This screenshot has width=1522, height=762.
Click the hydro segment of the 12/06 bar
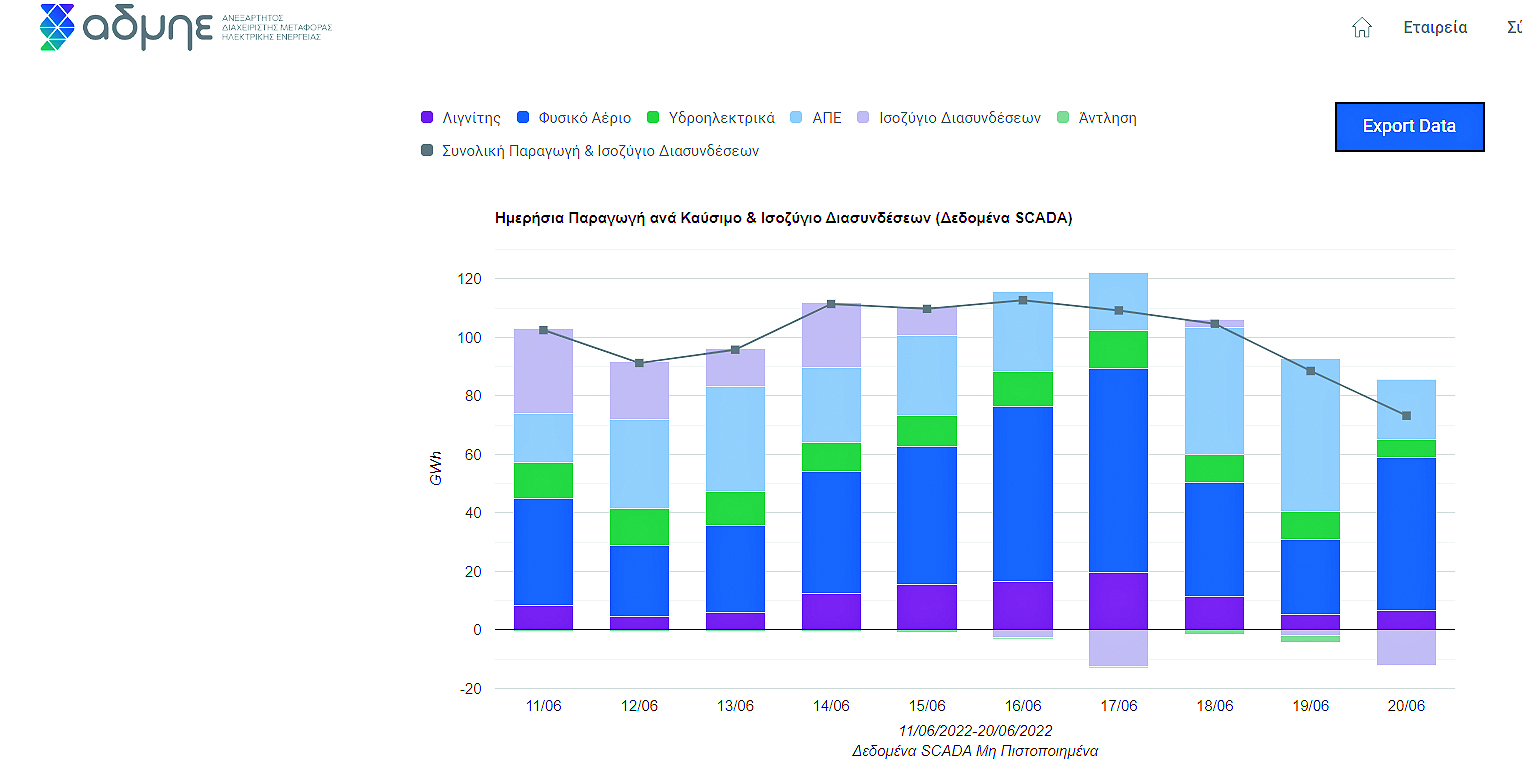tap(639, 527)
